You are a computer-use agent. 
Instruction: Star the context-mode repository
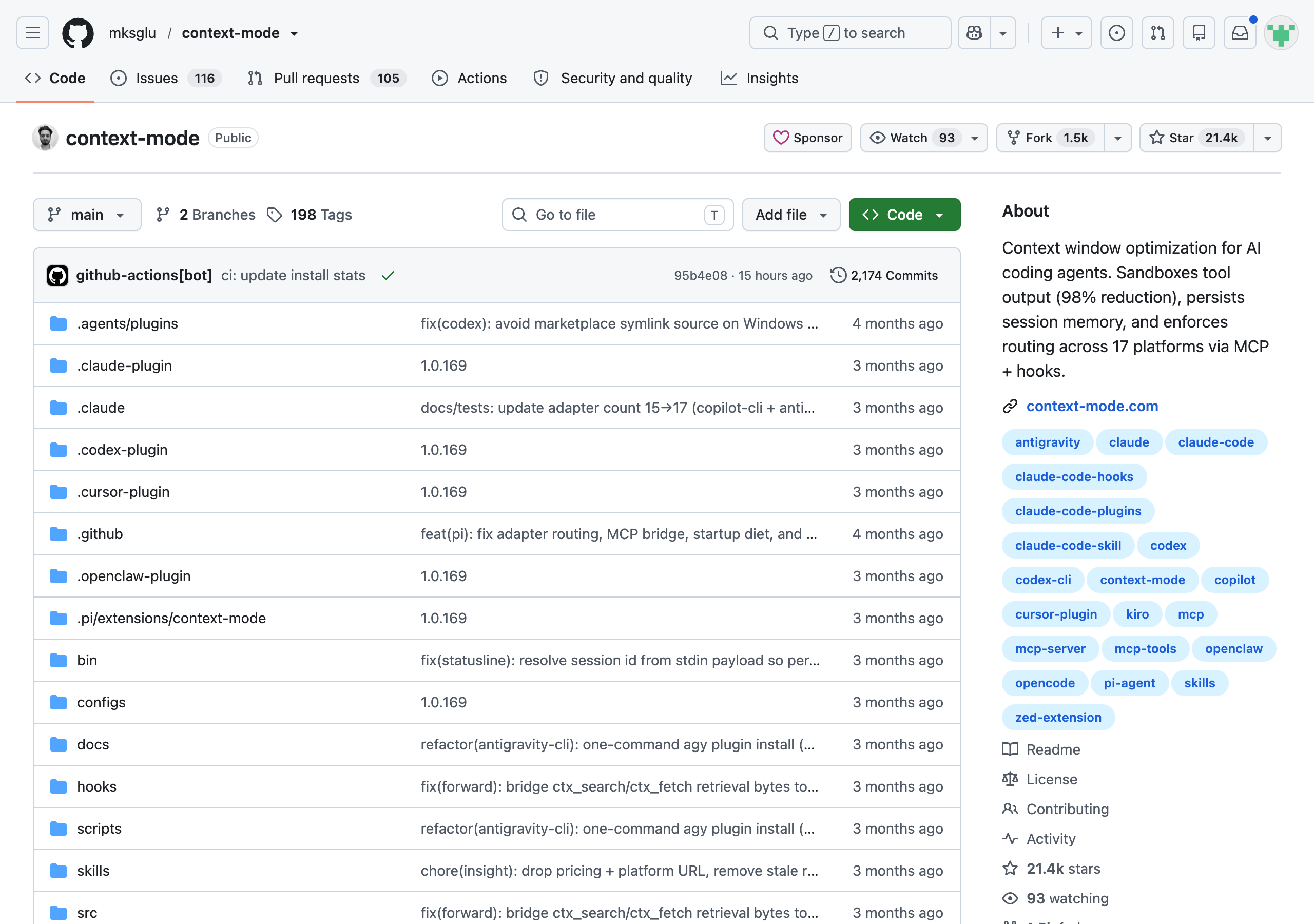tap(1196, 138)
